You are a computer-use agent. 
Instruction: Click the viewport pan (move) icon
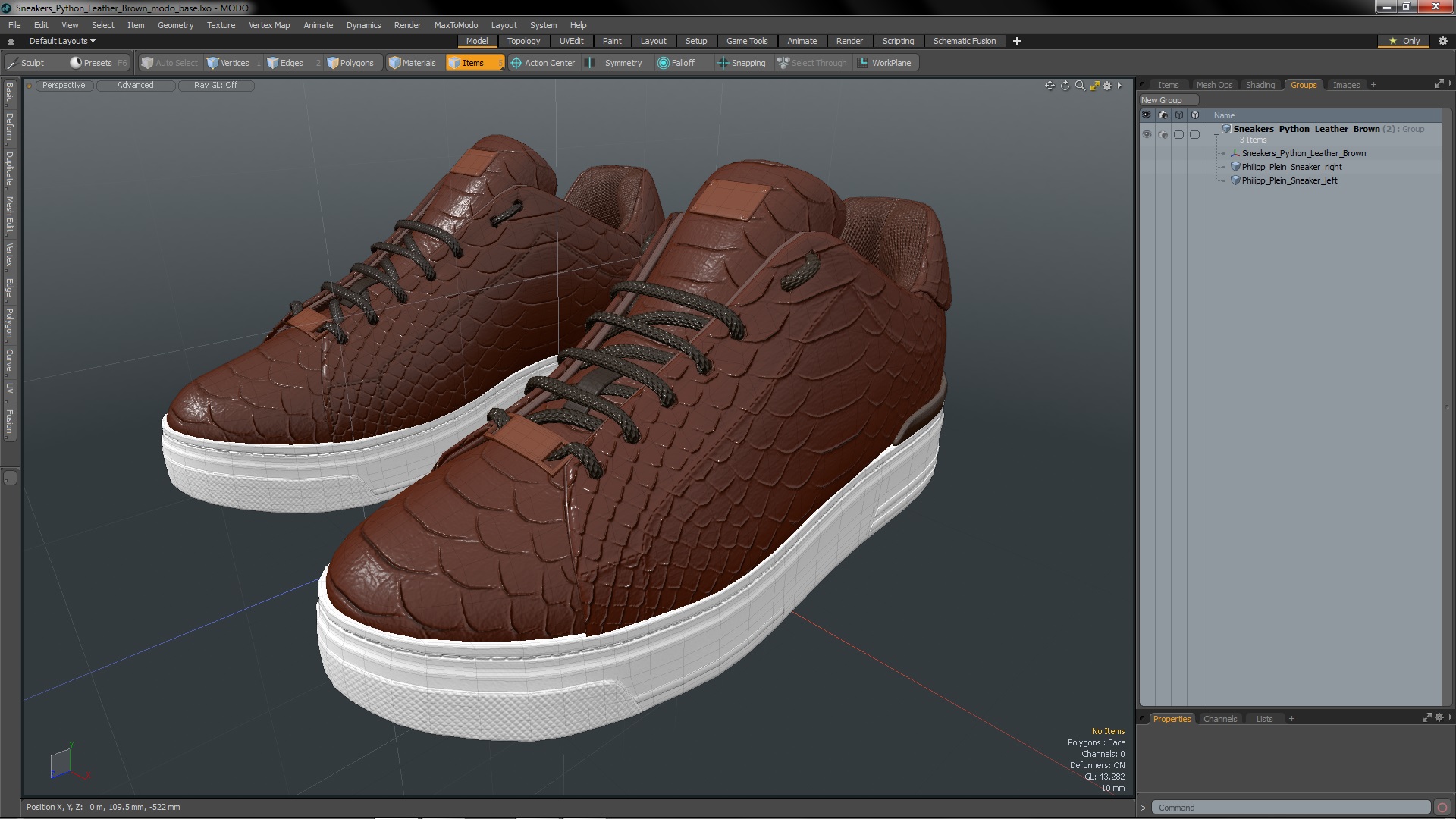(1050, 86)
